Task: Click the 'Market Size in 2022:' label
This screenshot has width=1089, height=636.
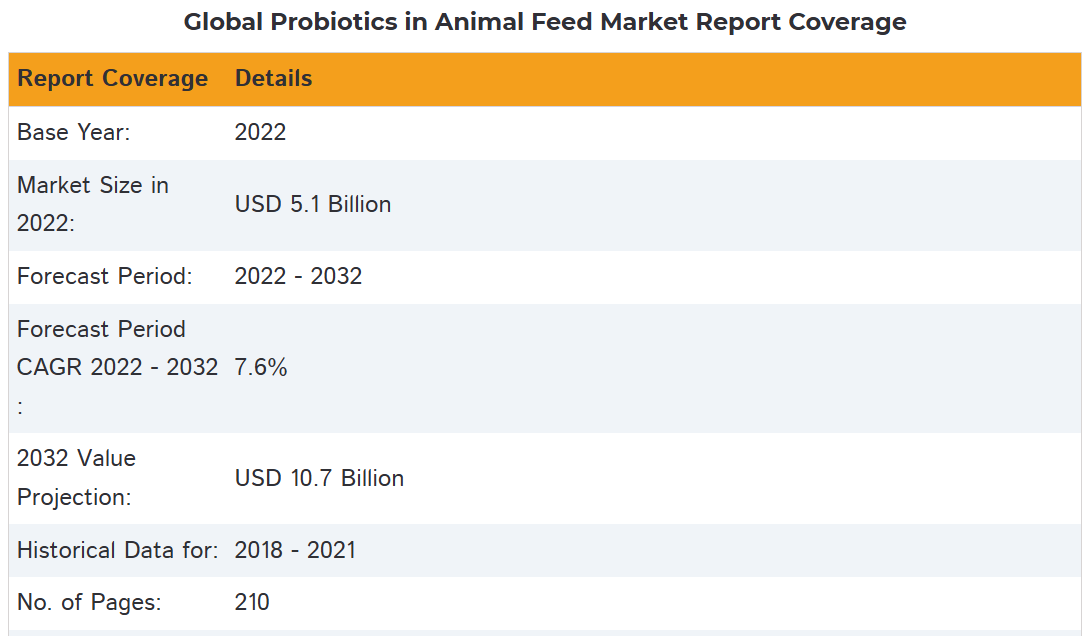Action: click(93, 204)
